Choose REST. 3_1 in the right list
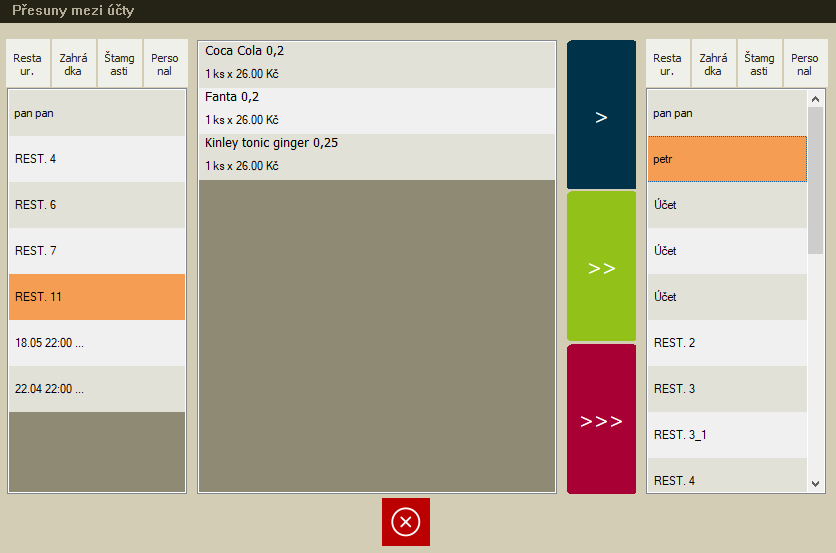 click(726, 435)
